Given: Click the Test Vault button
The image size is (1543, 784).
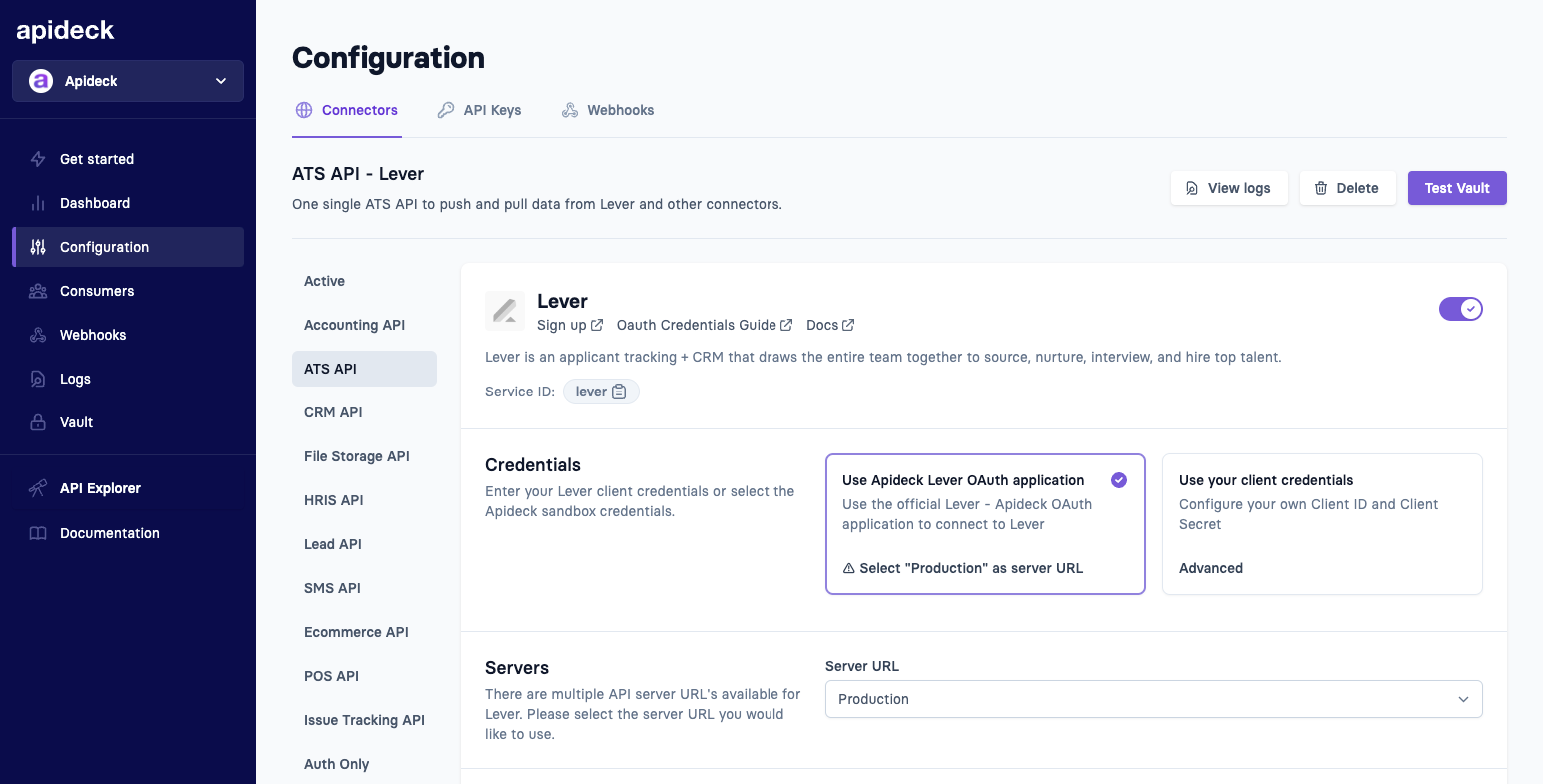Looking at the screenshot, I should click(1457, 188).
